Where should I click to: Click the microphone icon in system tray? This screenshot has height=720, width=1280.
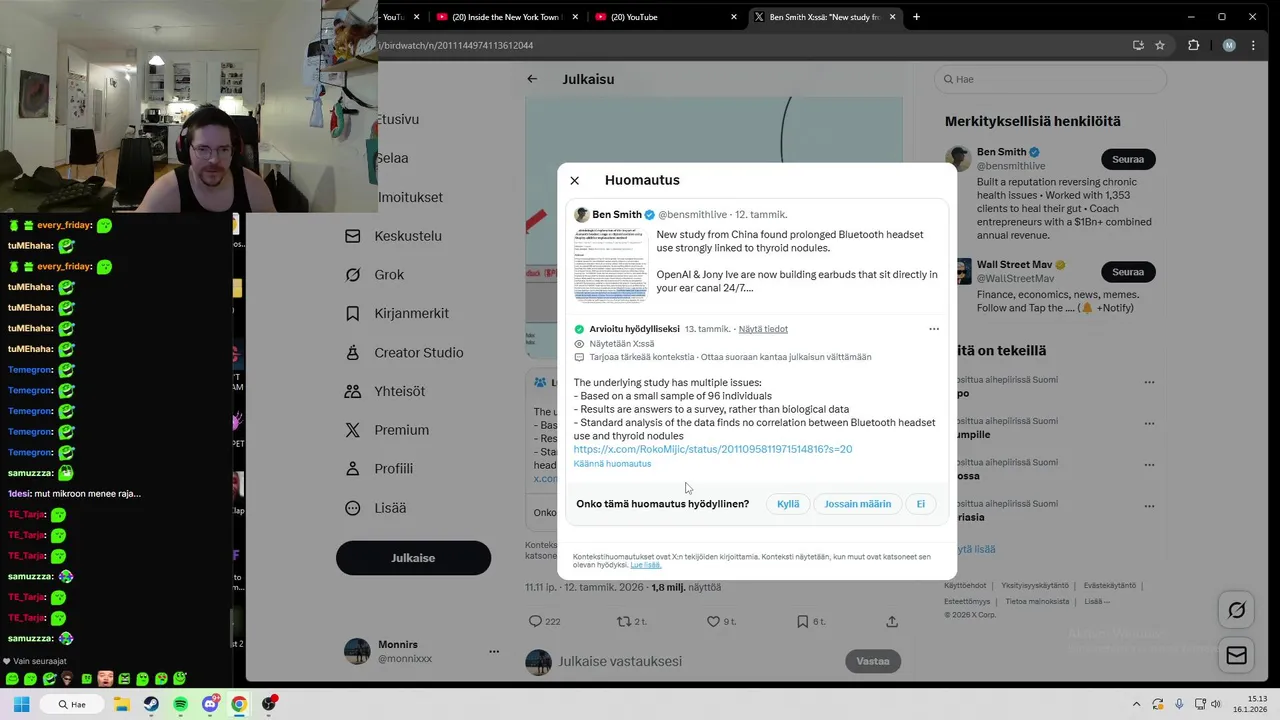[x=1179, y=704]
